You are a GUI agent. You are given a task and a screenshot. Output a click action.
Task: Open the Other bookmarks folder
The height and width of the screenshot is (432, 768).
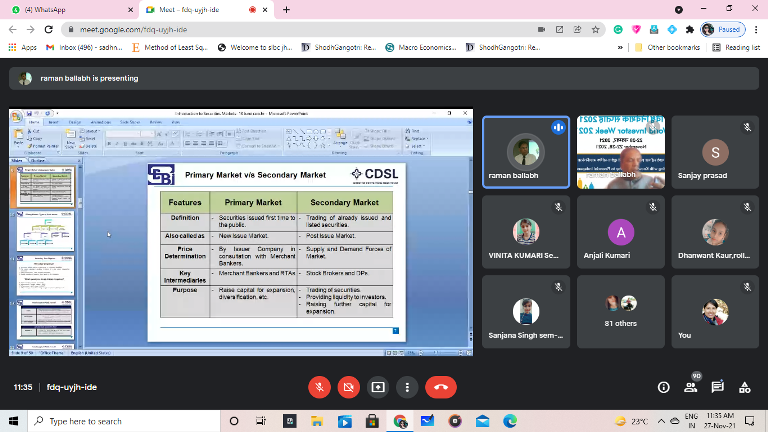[x=667, y=48]
